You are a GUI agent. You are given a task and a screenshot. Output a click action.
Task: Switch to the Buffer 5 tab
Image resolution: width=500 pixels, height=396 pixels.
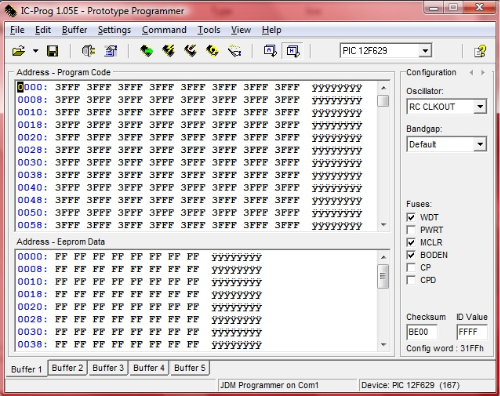(x=190, y=368)
